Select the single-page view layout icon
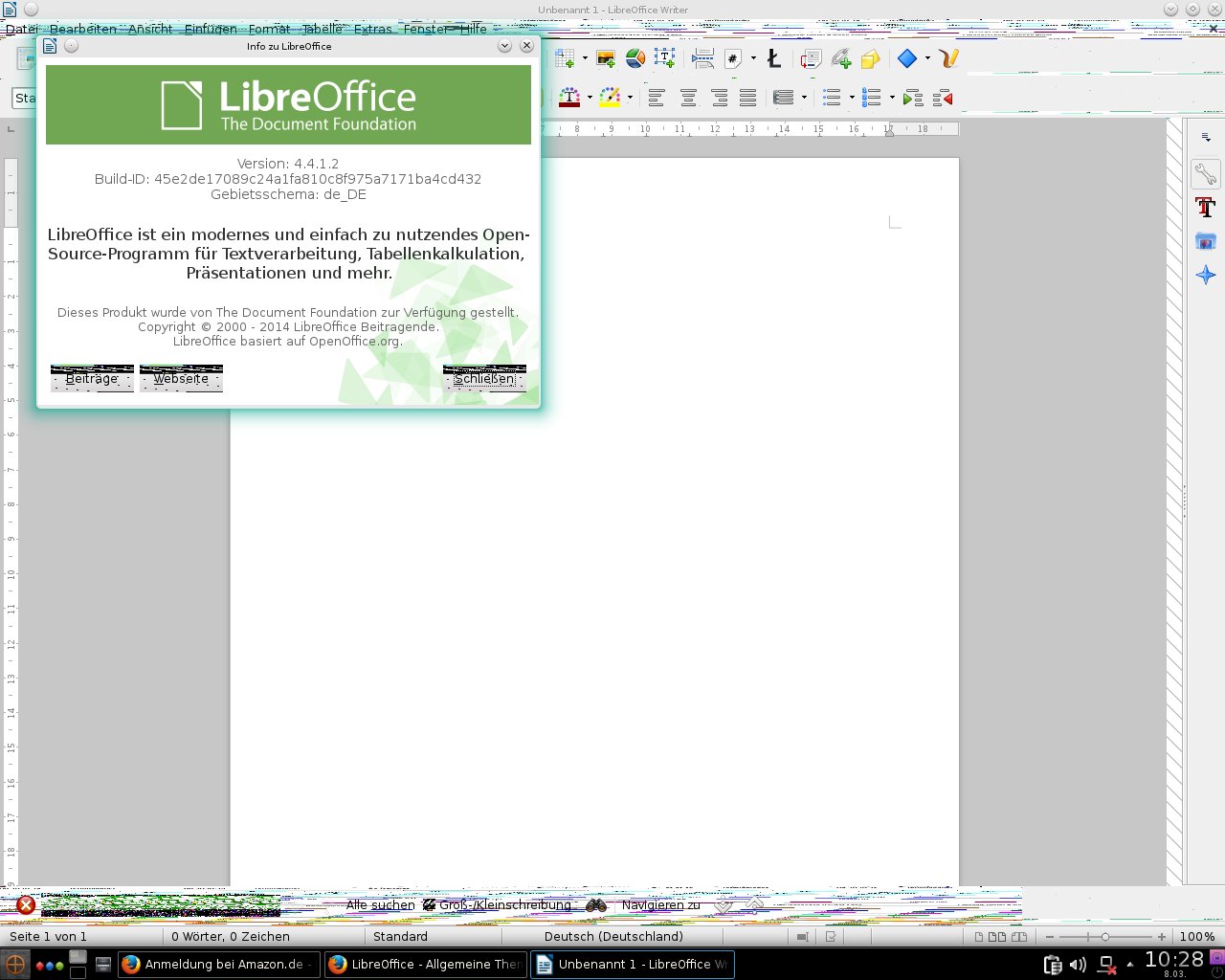The width and height of the screenshot is (1225, 980). click(x=979, y=936)
